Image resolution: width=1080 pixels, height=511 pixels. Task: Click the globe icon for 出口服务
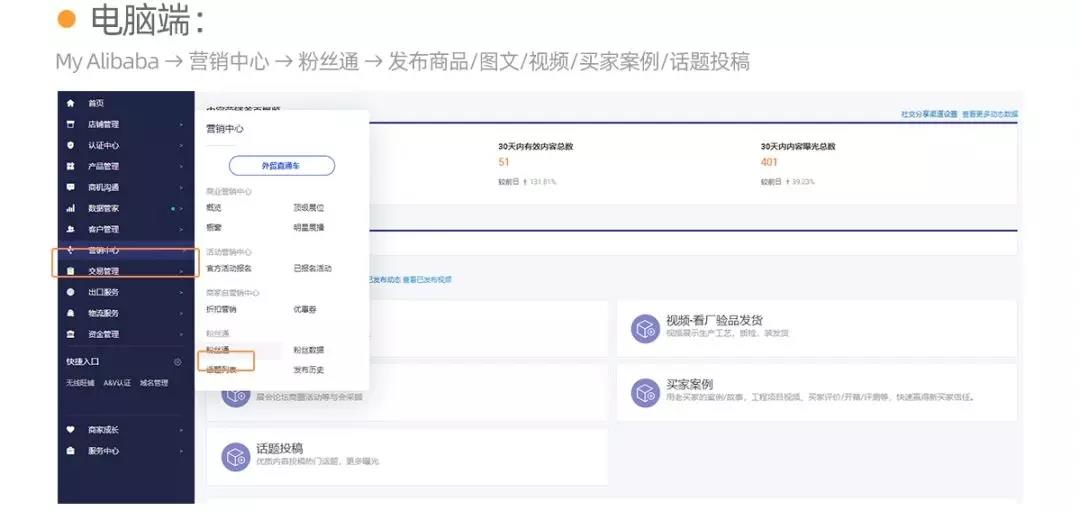click(x=70, y=292)
